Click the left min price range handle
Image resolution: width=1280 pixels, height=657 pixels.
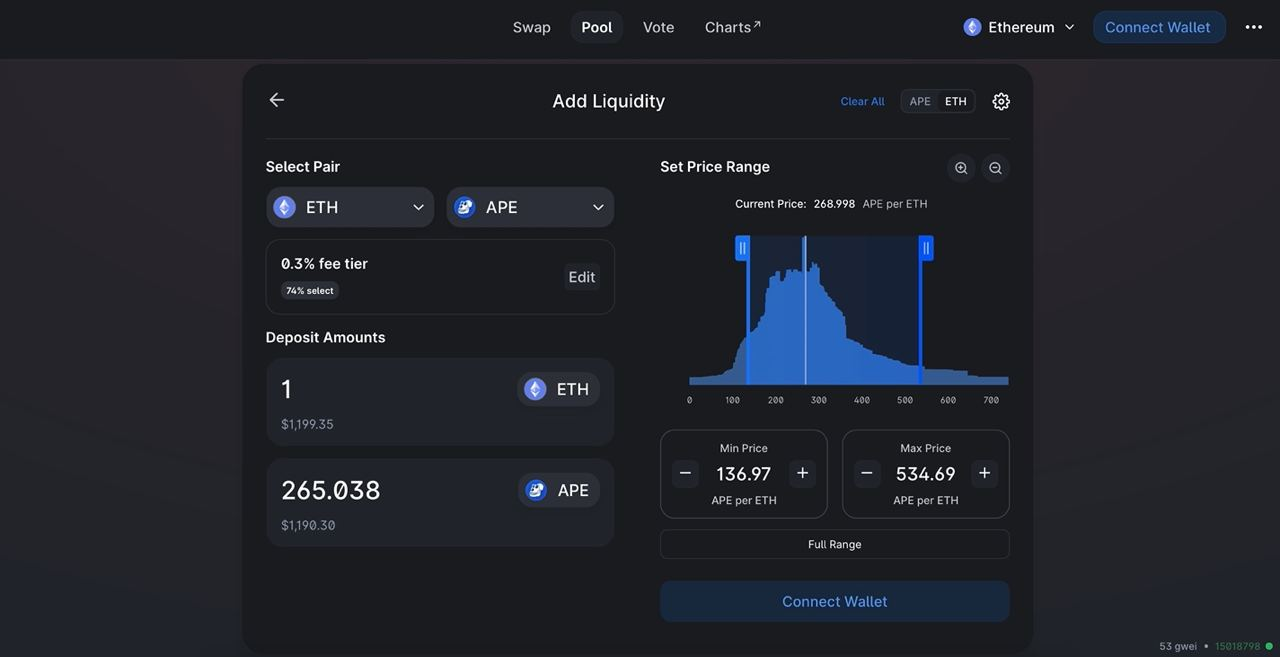(743, 248)
